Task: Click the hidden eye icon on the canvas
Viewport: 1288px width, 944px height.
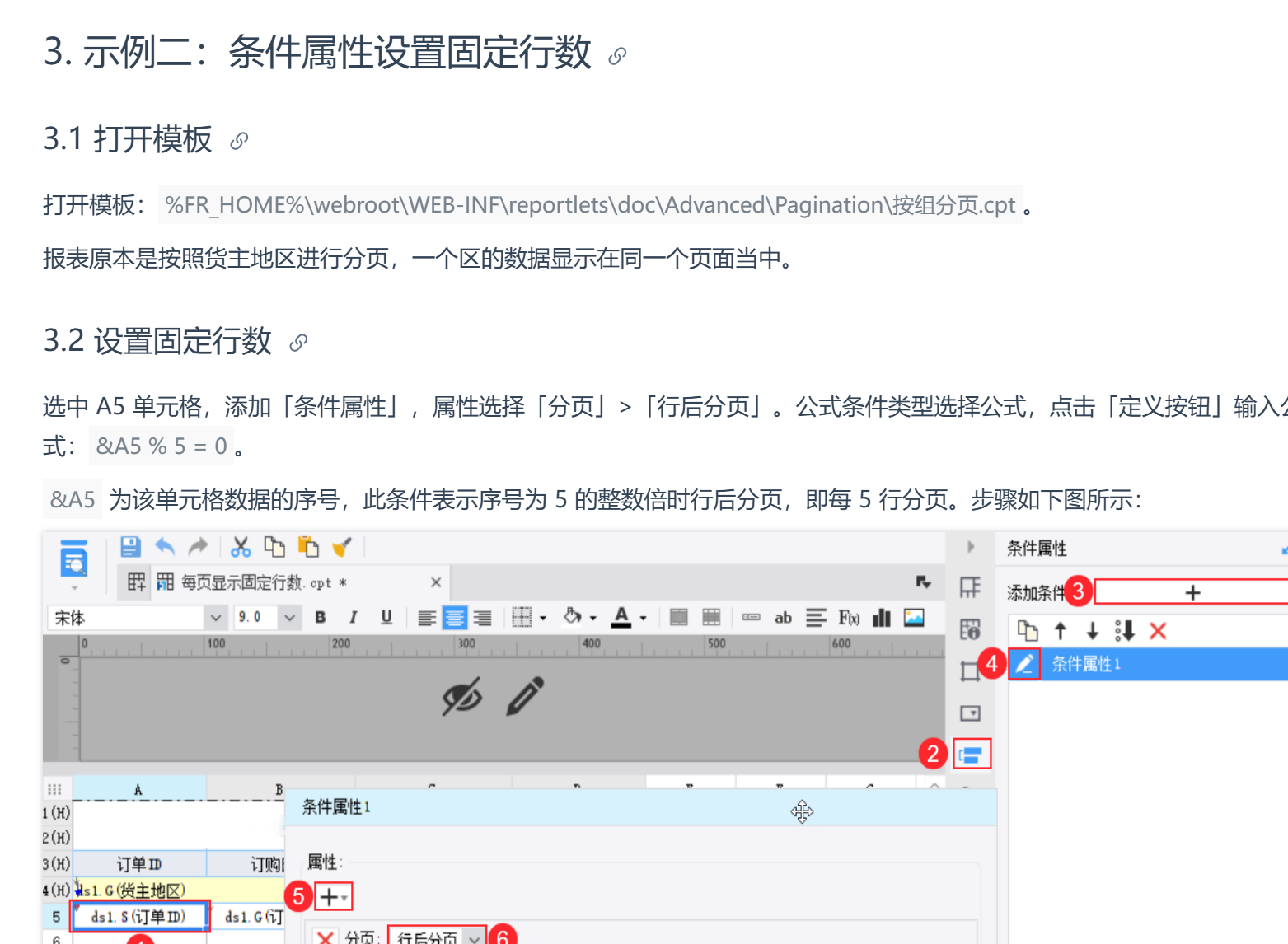Action: (x=461, y=697)
